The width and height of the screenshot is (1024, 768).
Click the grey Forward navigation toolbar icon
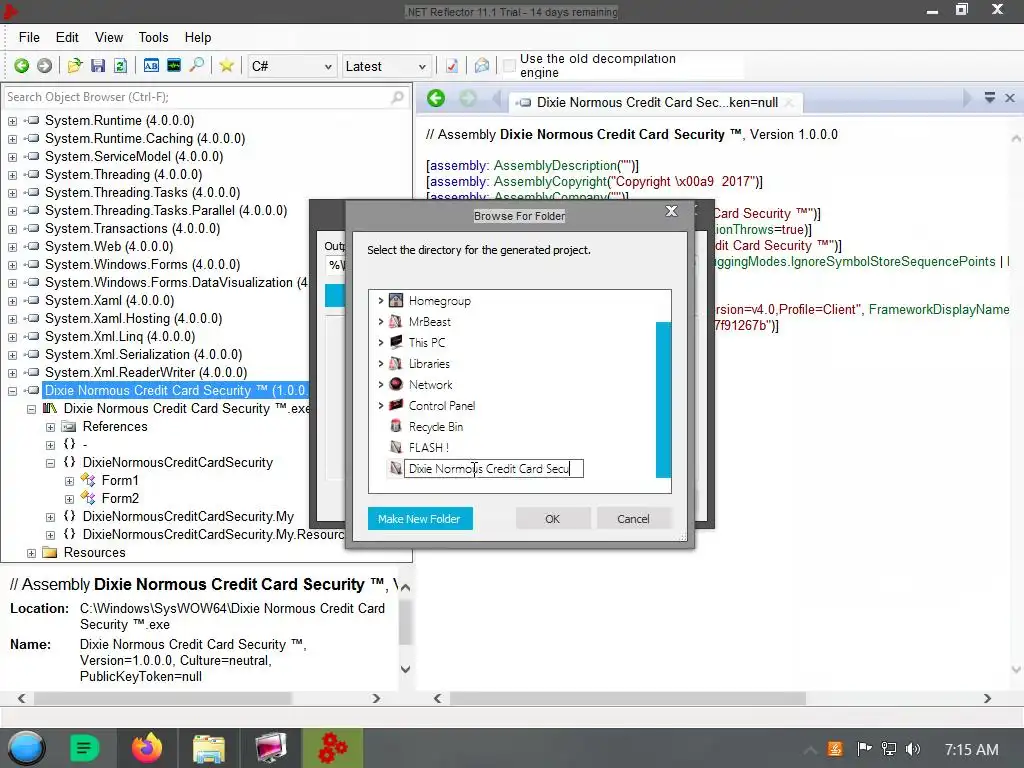[44, 66]
